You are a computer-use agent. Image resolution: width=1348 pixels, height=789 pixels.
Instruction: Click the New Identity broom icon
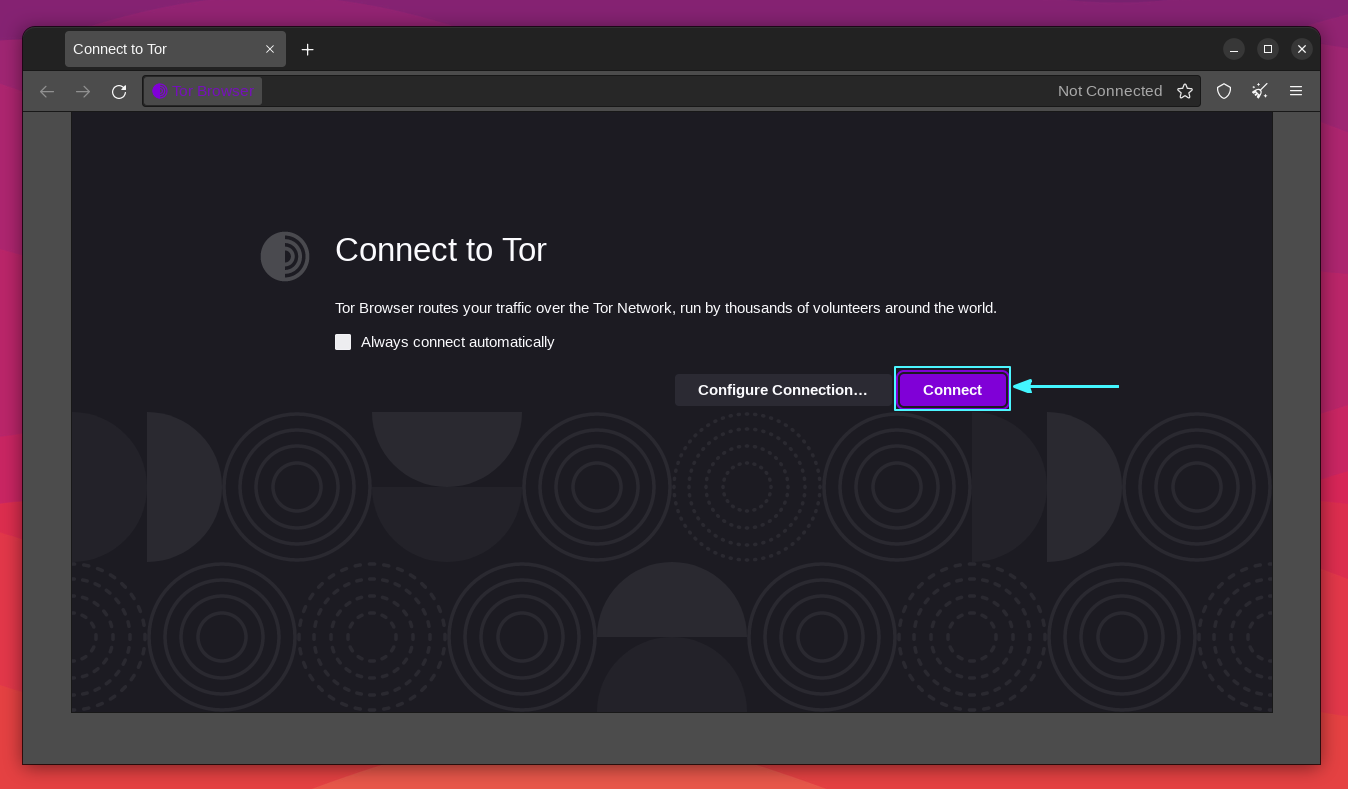(x=1260, y=91)
